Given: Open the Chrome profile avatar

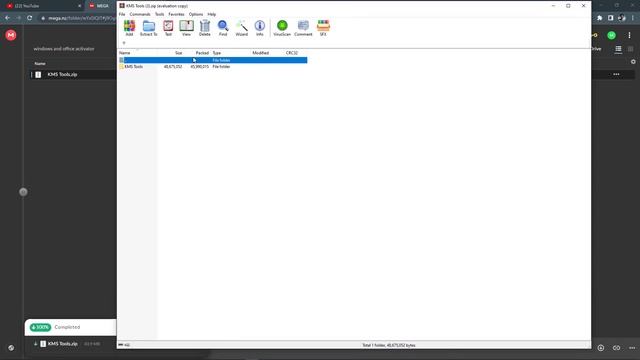Looking at the screenshot, I should (622, 18).
